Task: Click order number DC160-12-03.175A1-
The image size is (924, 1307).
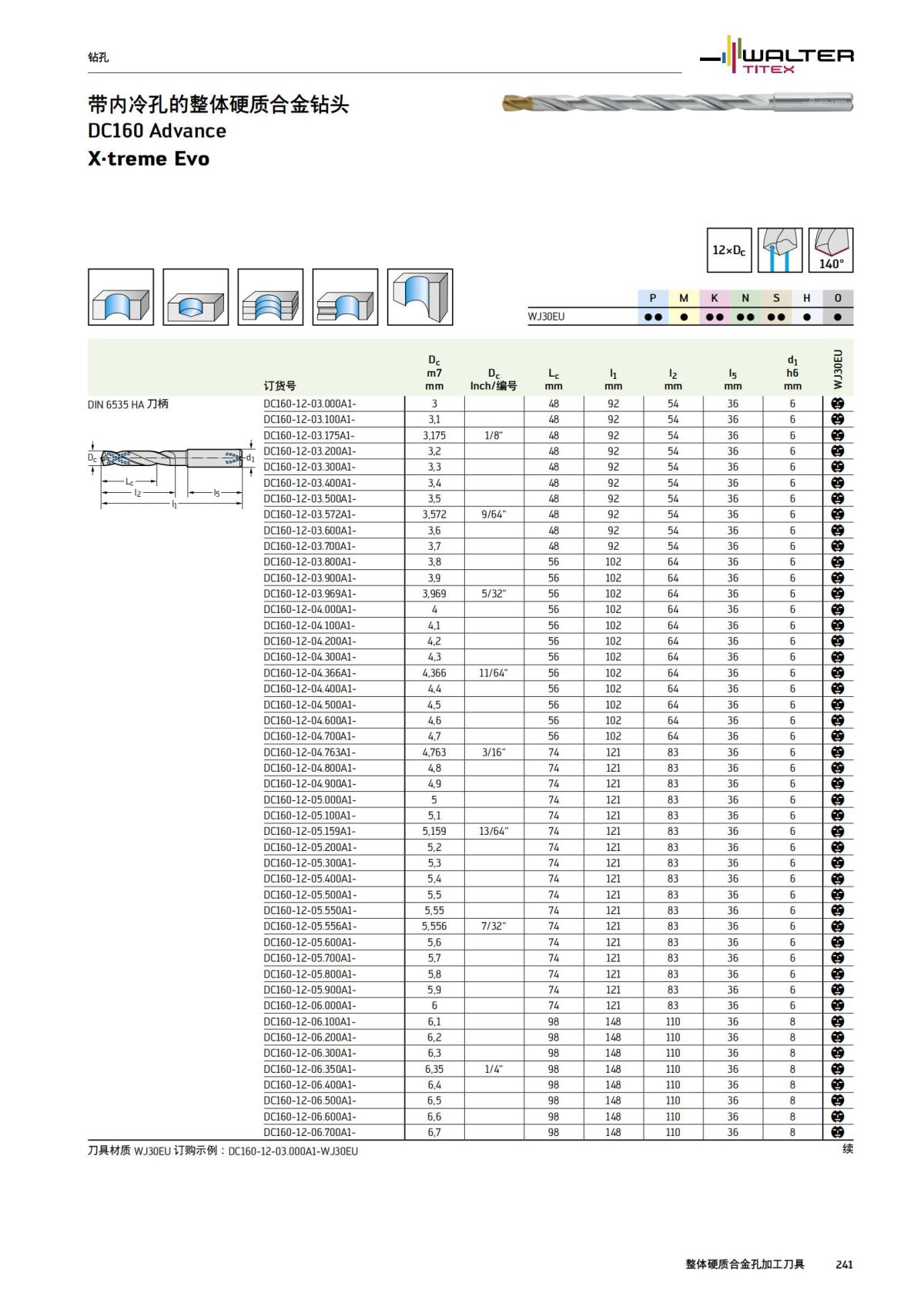Action: tap(310, 435)
